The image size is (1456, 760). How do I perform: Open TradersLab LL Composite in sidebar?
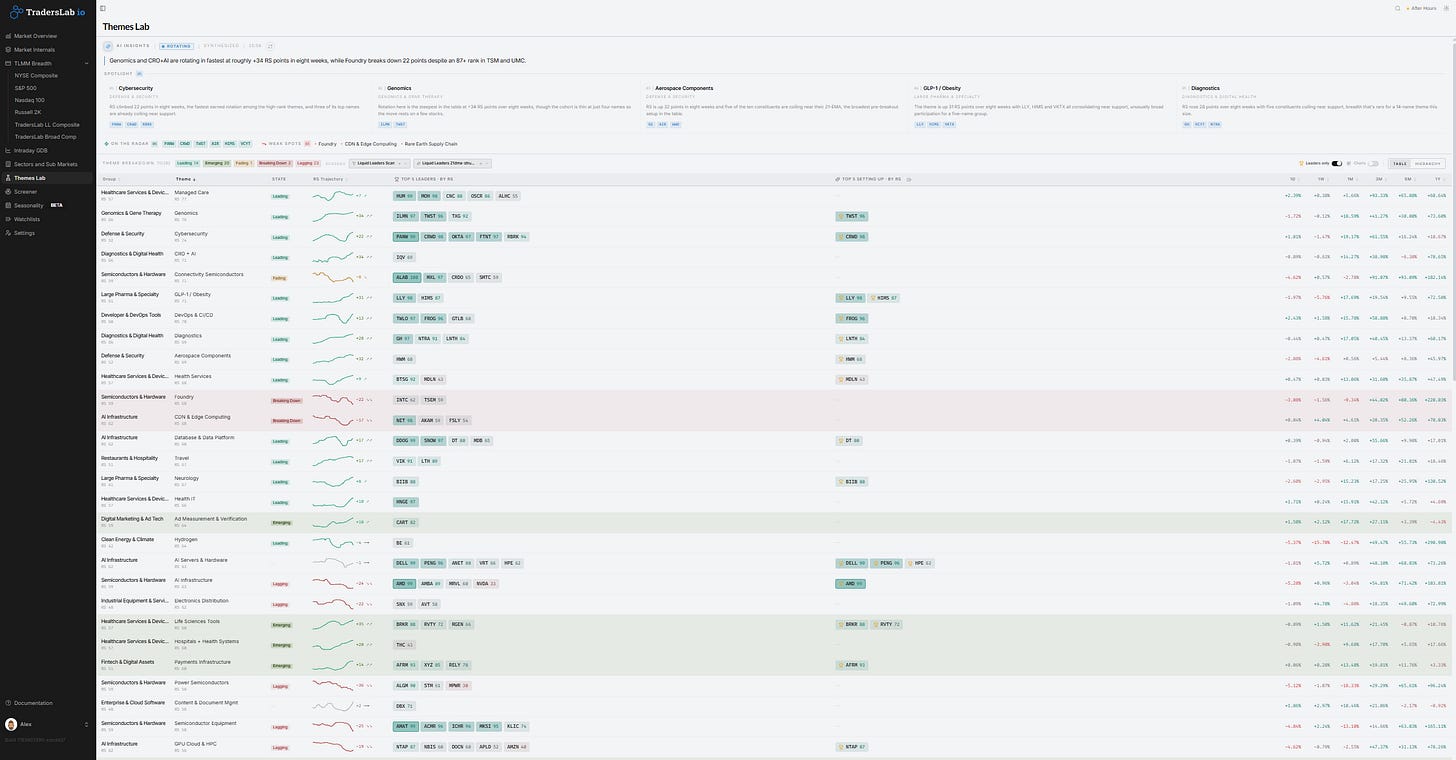point(47,125)
